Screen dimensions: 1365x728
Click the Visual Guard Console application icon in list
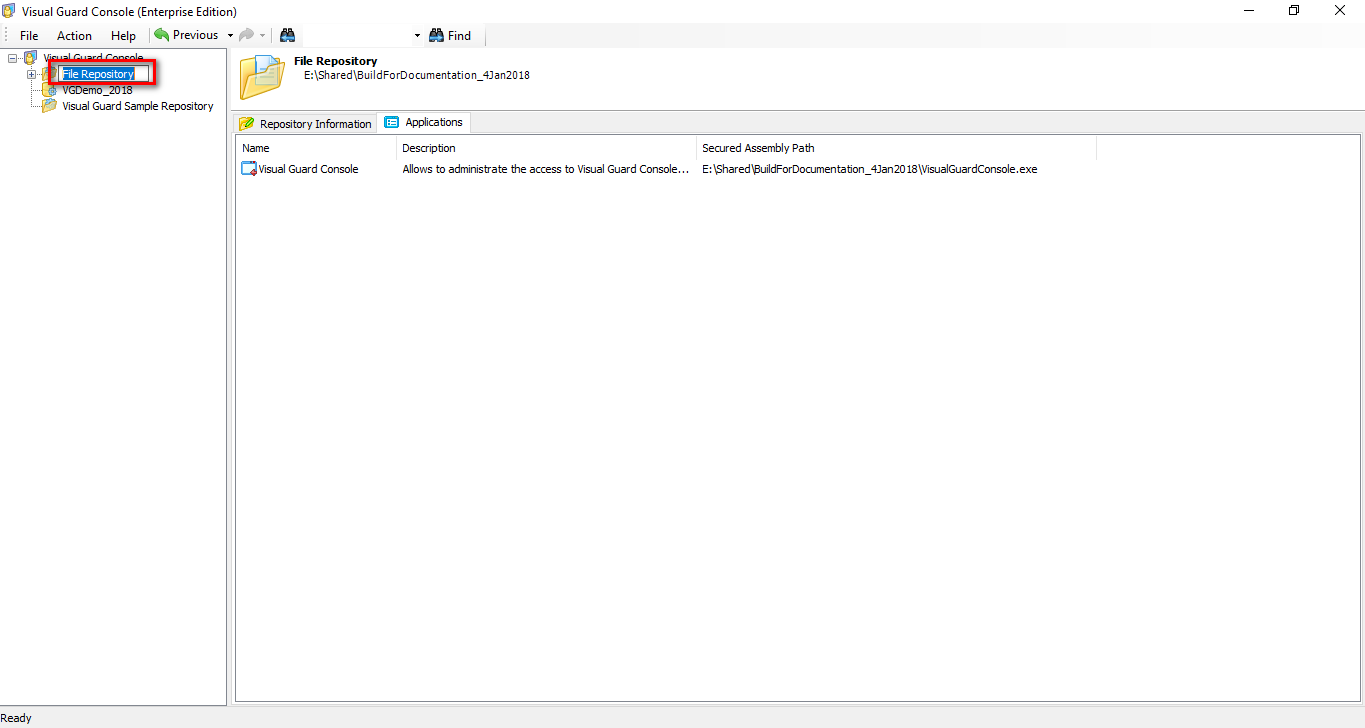point(248,169)
